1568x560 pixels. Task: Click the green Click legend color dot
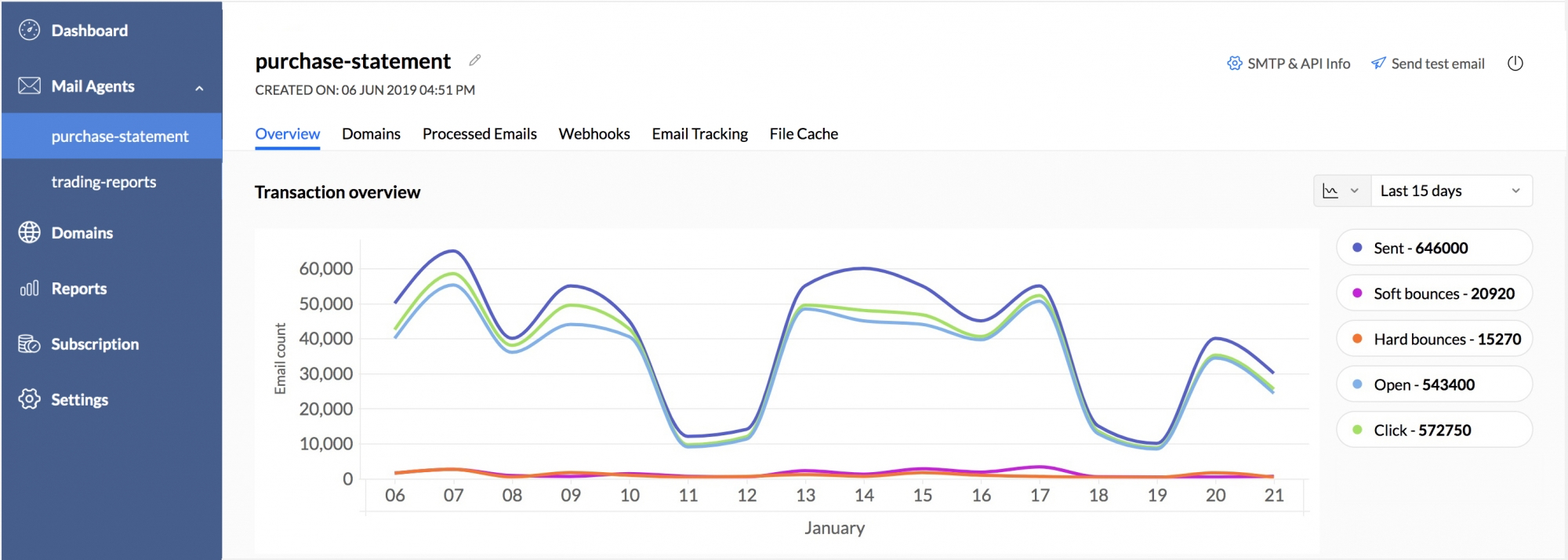point(1357,430)
